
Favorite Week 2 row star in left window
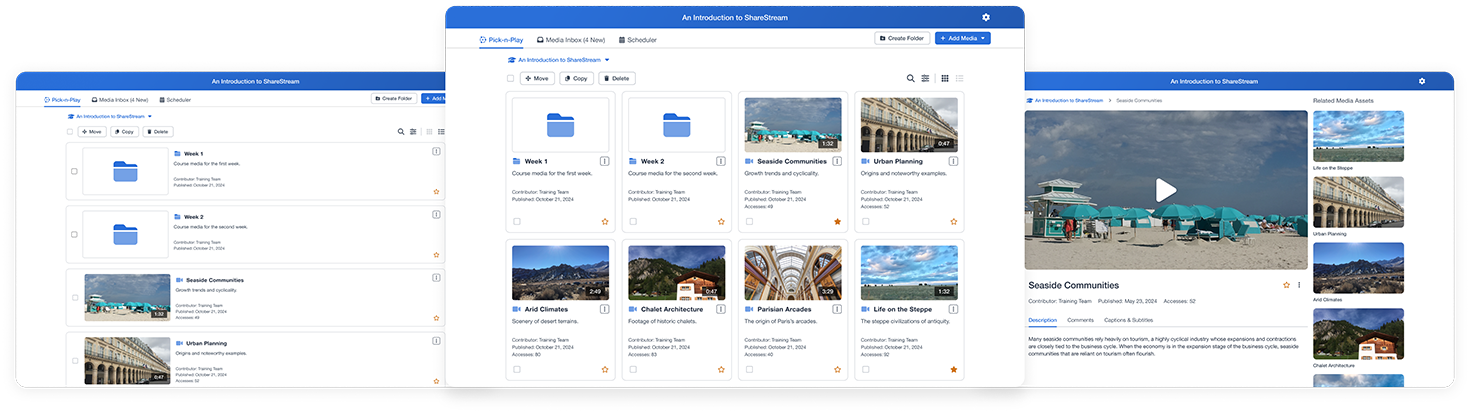click(436, 254)
